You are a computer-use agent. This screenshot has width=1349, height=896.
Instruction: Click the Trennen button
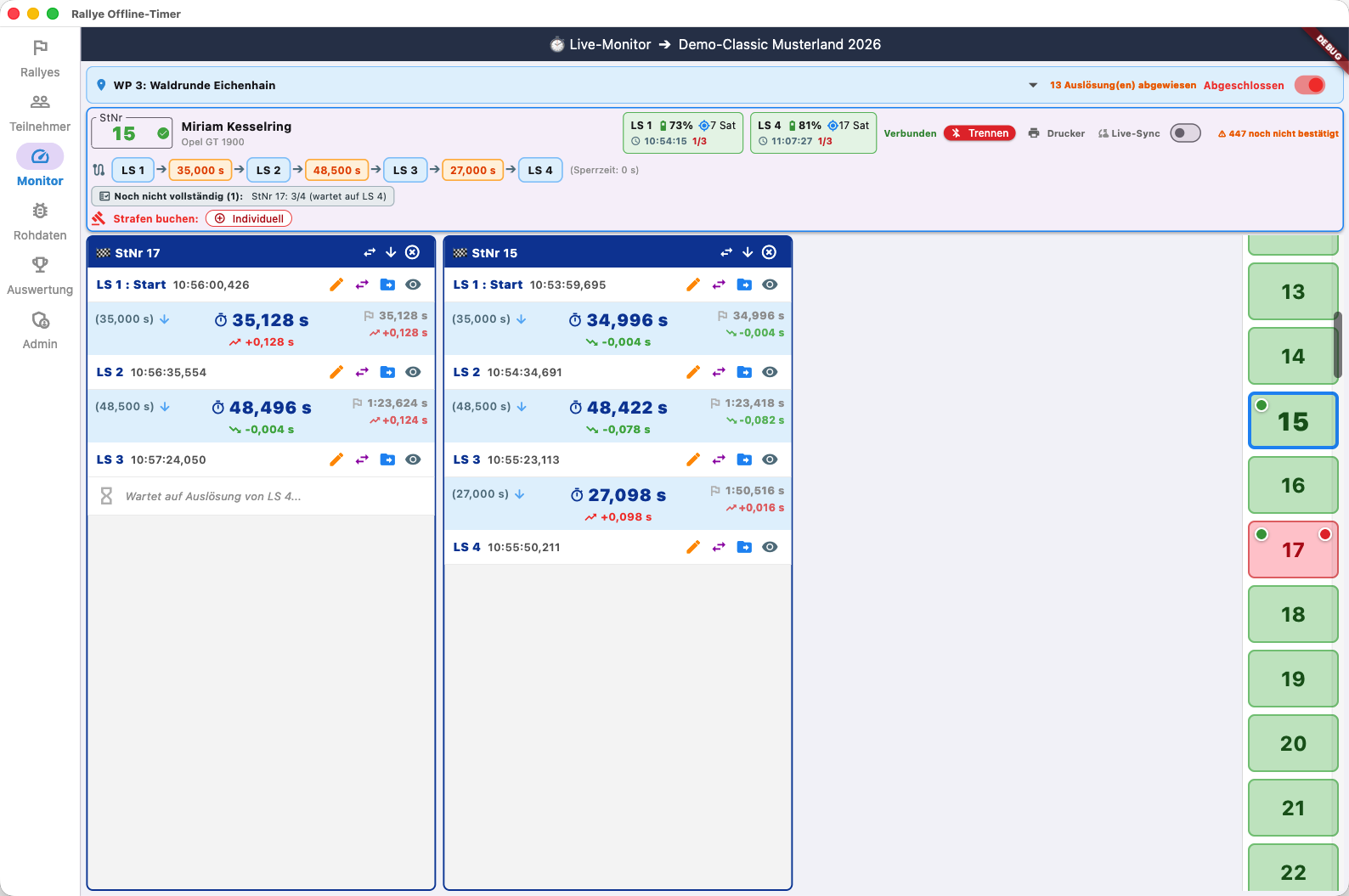click(x=979, y=133)
